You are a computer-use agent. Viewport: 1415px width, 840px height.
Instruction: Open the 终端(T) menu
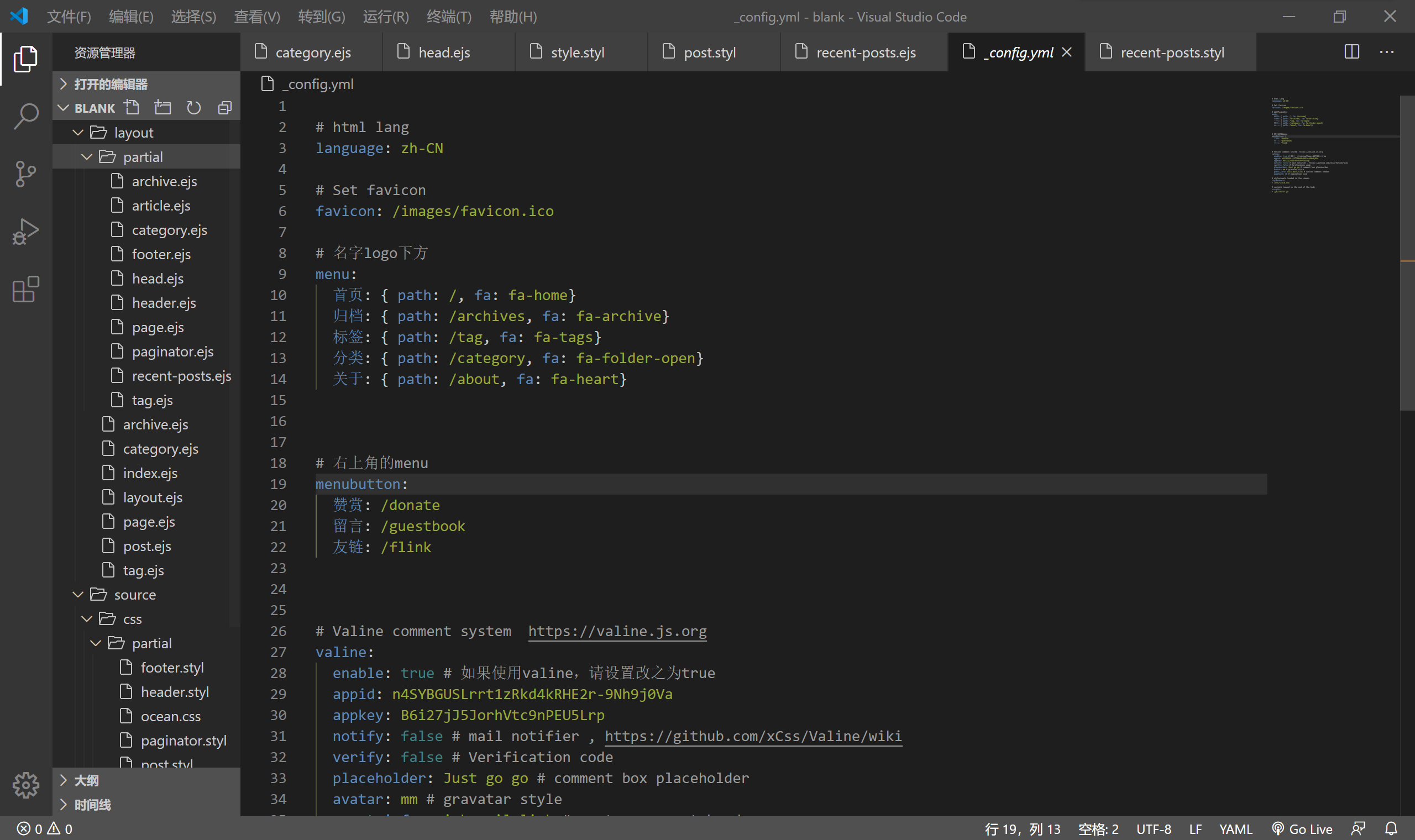[x=449, y=17]
